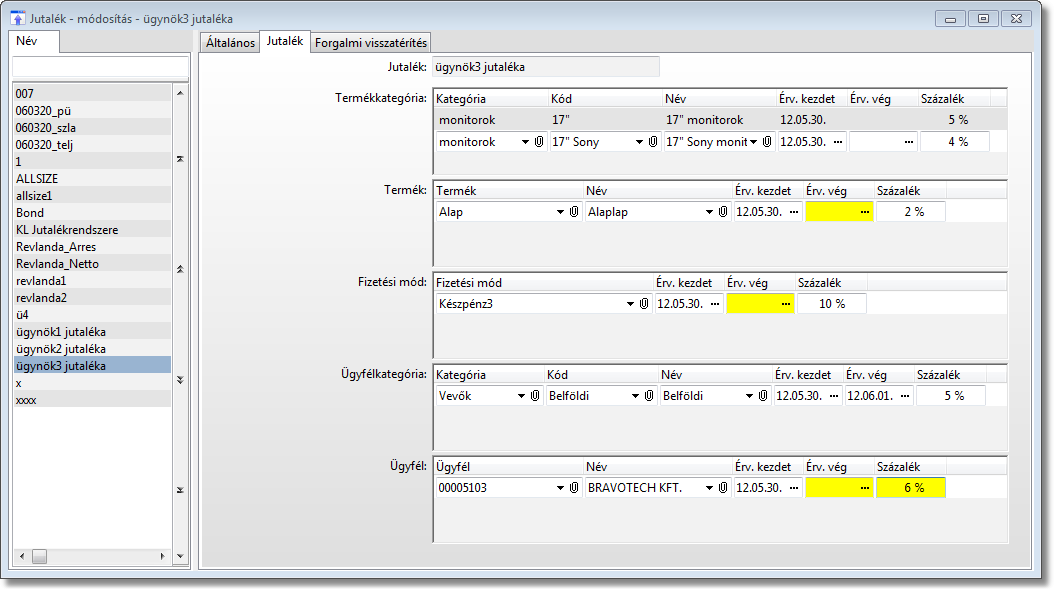
Task: Expand Készpénz3 payment mode dropdown
Action: click(630, 304)
